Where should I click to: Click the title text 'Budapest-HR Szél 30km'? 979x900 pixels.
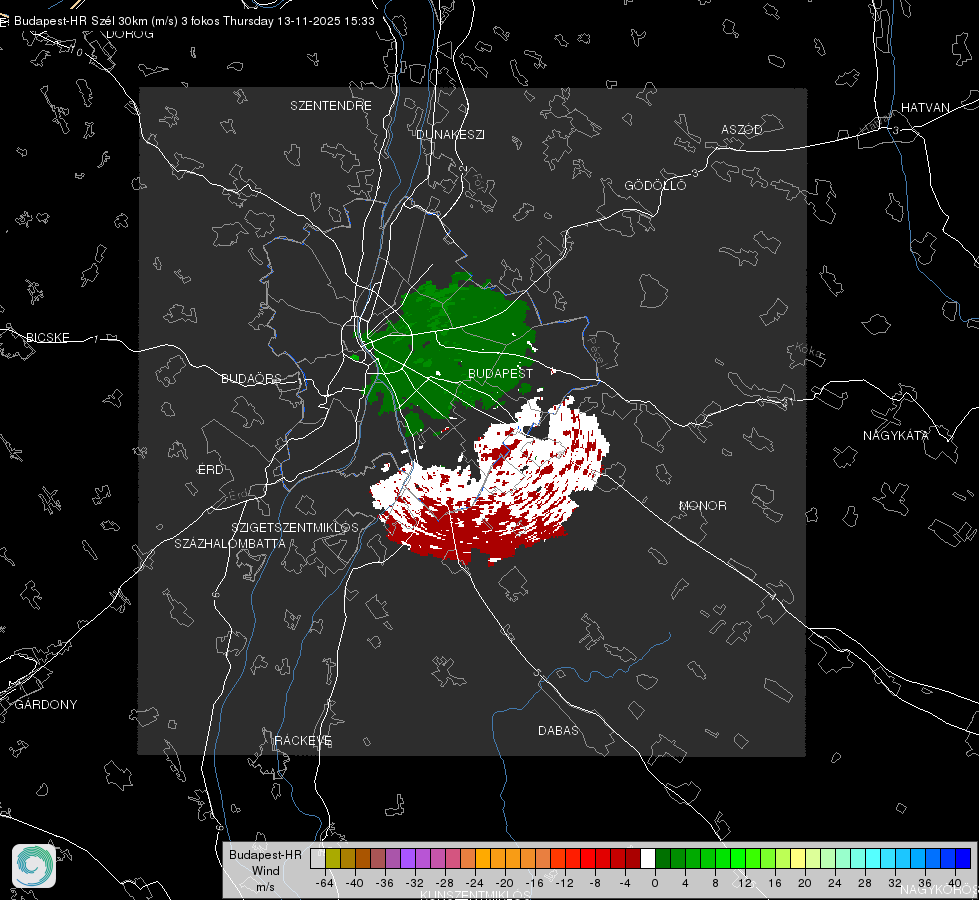click(81, 21)
